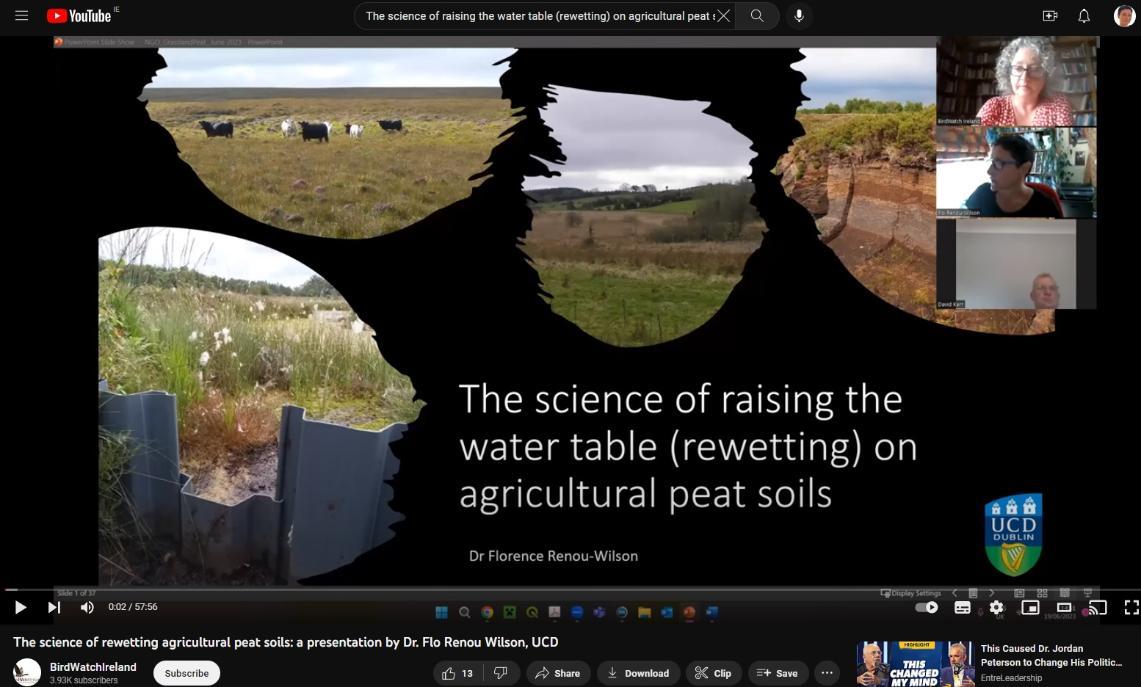
Task: Open the more actions ellipsis menu
Action: pyautogui.click(x=827, y=673)
